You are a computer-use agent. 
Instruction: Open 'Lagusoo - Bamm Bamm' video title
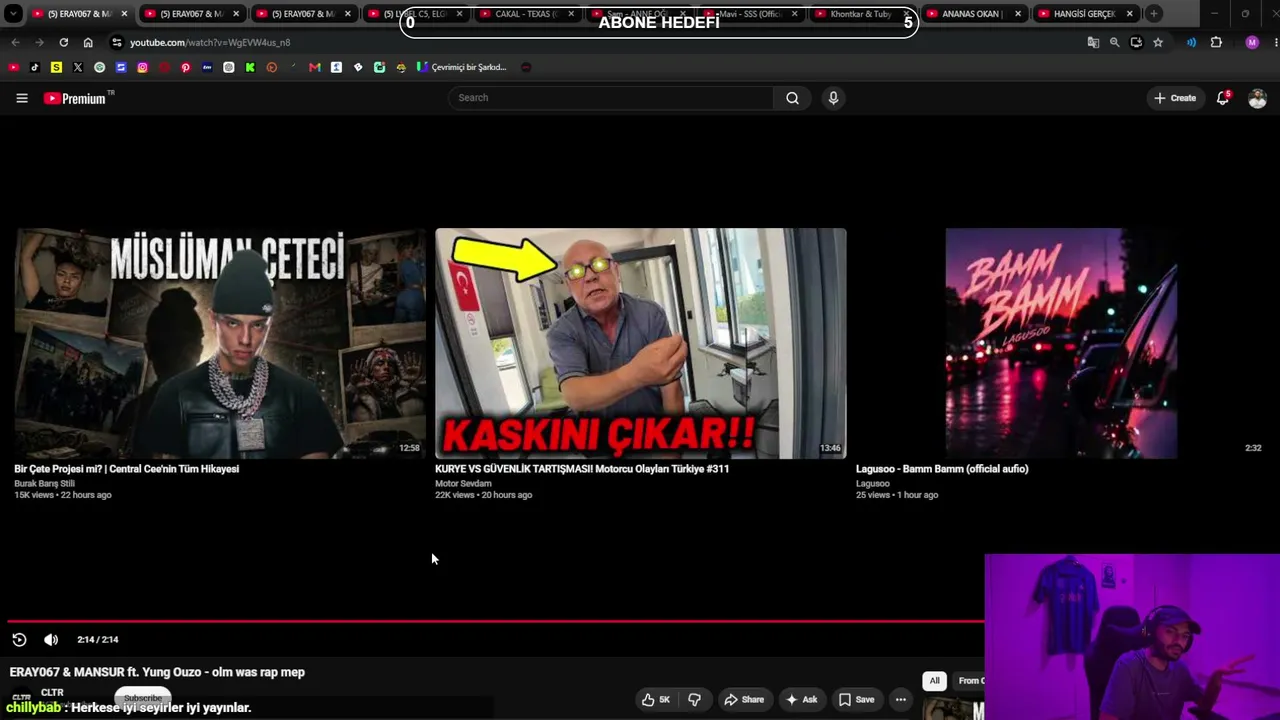click(x=942, y=469)
